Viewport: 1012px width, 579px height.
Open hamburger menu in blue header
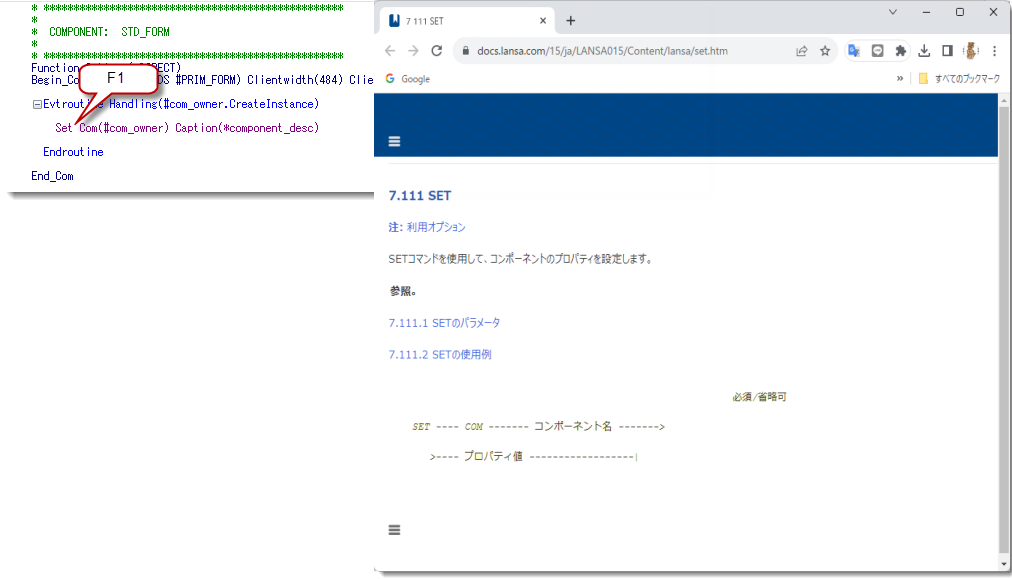click(394, 141)
